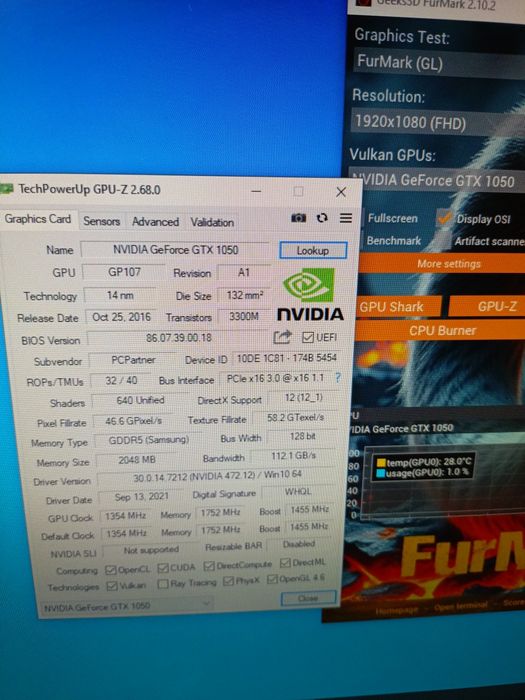The image size is (525, 700).
Task: Toggle the OpenGL 4.6 checkbox
Action: 272,579
